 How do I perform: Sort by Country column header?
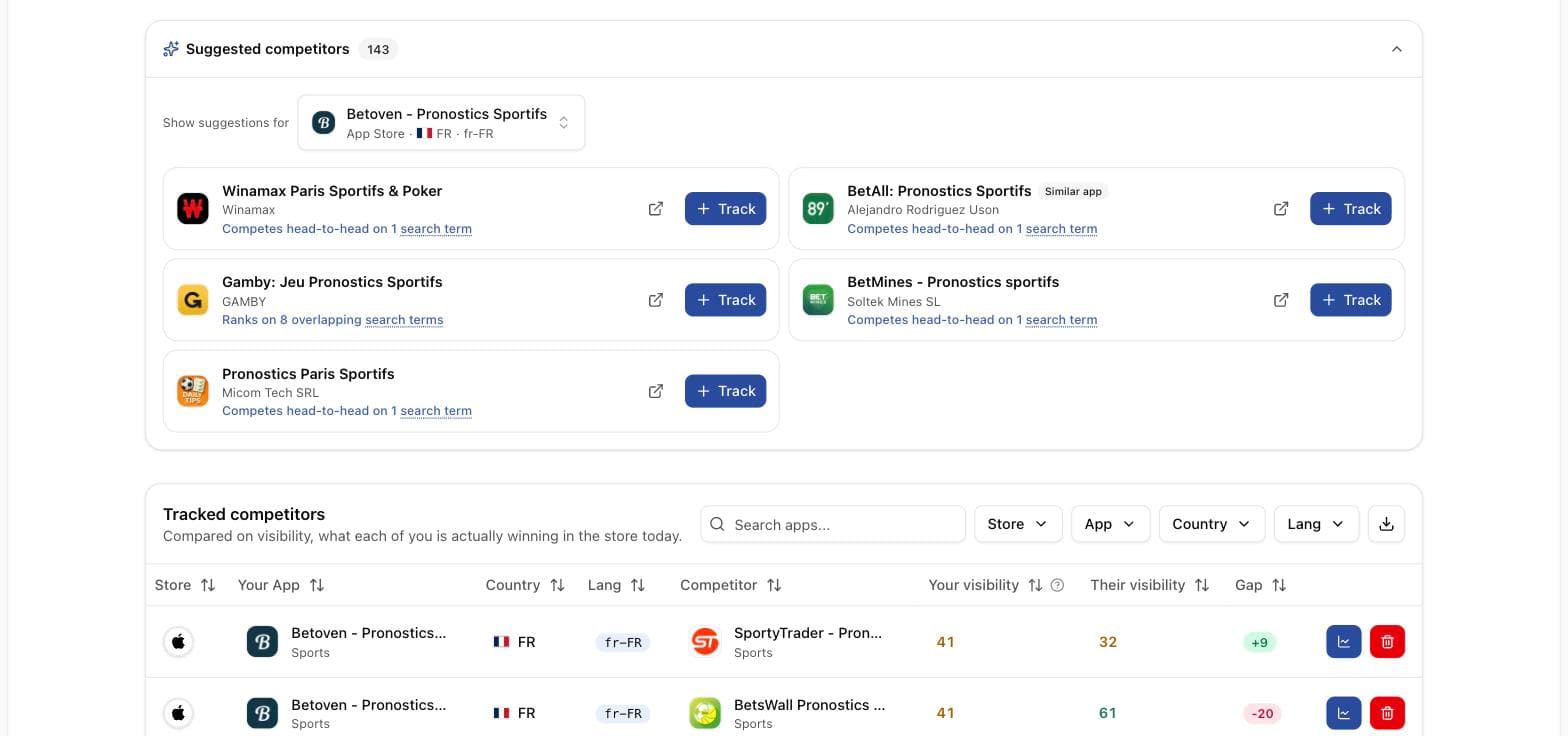point(525,585)
